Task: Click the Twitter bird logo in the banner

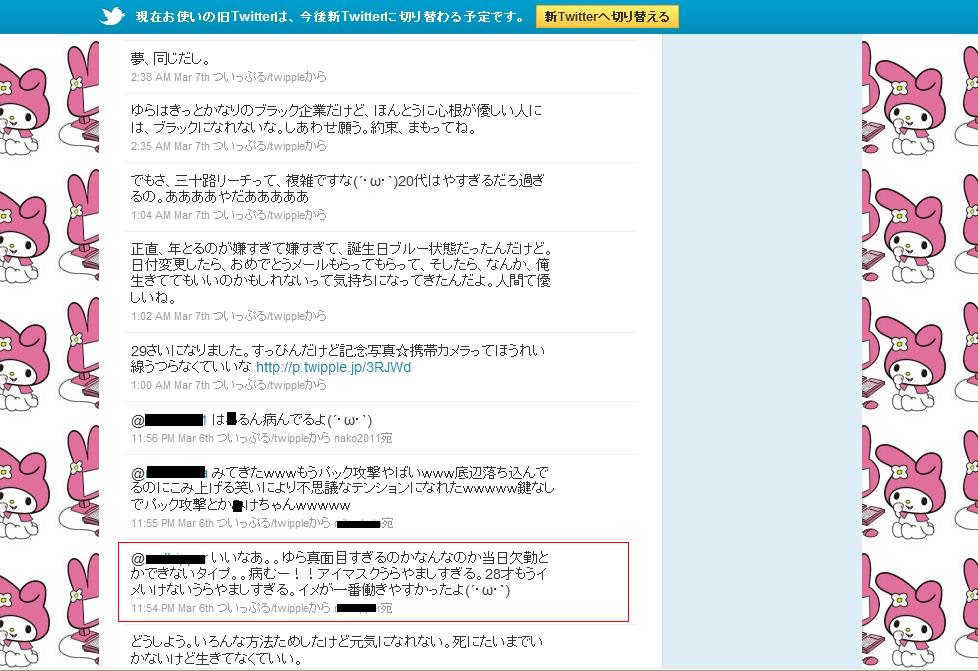Action: (x=112, y=16)
